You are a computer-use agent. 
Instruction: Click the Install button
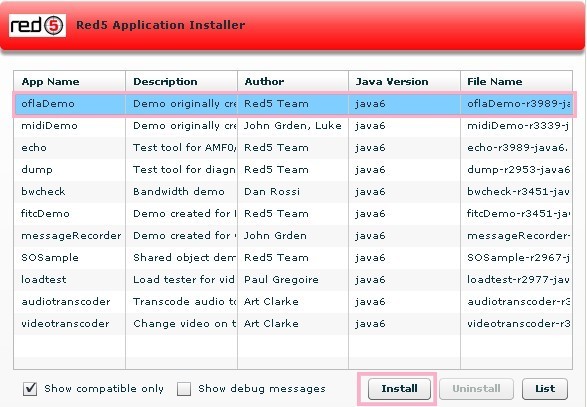399,389
